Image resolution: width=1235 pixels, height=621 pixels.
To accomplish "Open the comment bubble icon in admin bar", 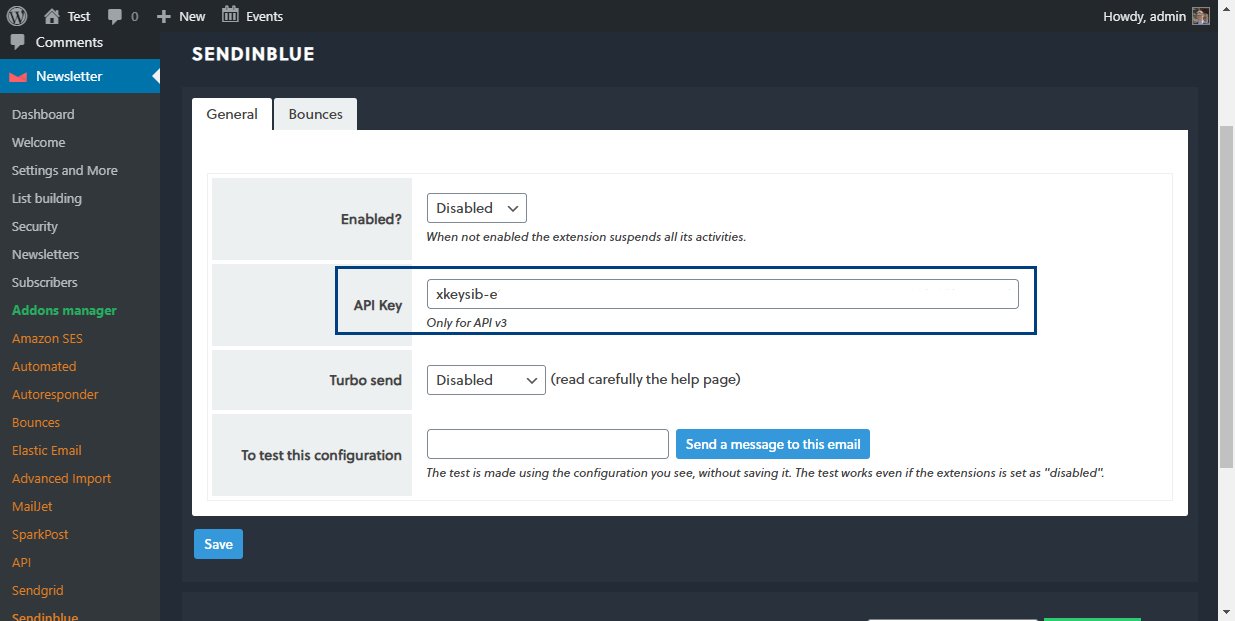I will (117, 15).
